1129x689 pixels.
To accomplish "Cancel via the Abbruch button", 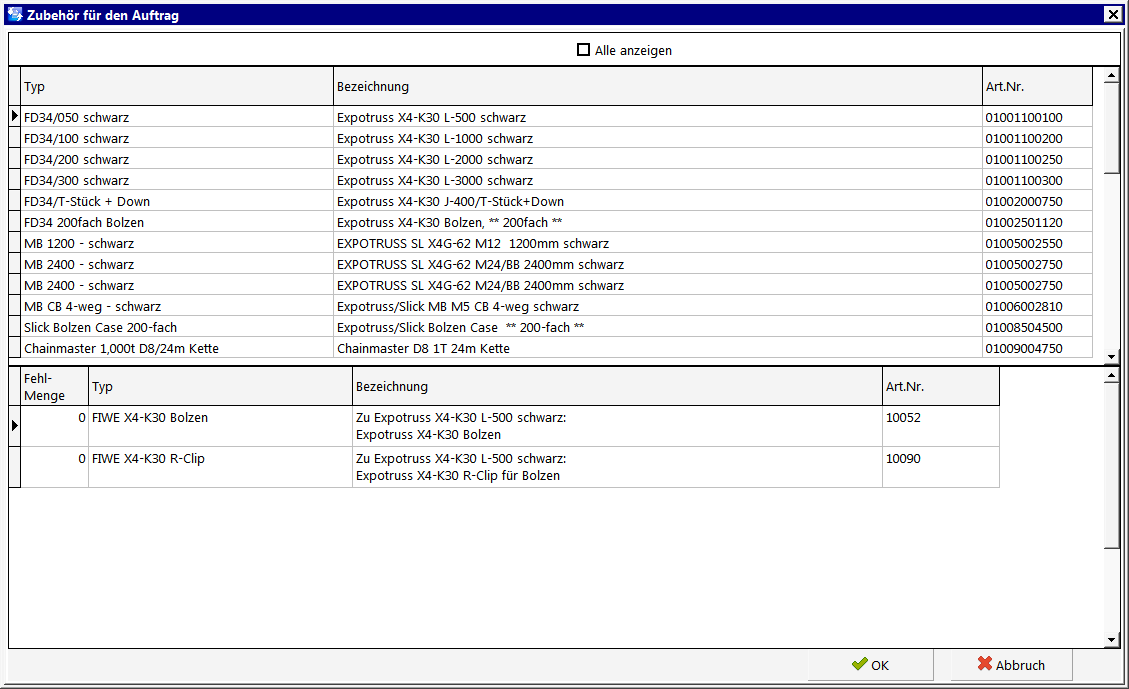I will click(1011, 665).
